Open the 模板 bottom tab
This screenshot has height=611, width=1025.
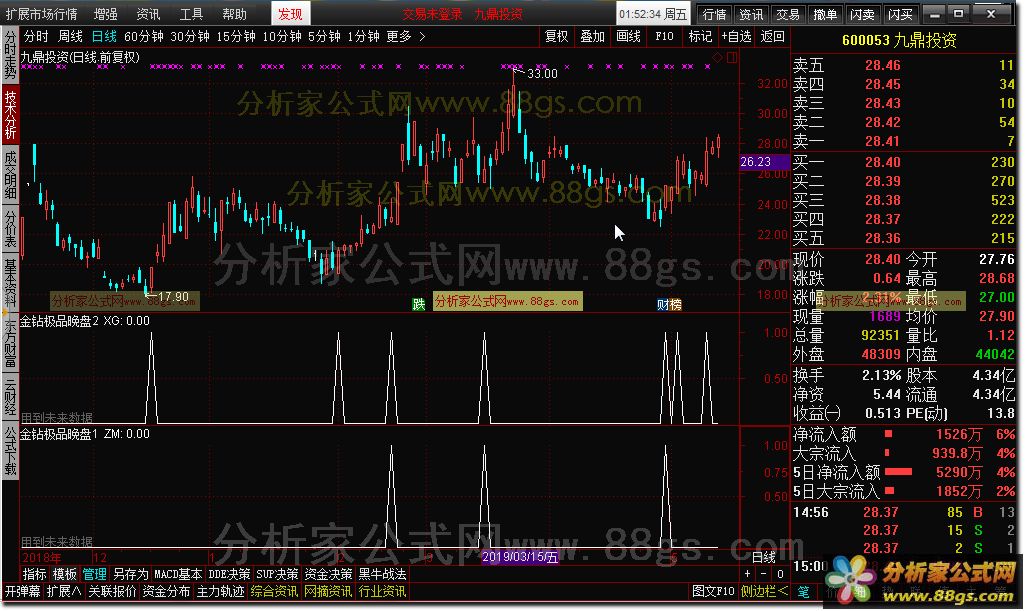point(65,574)
